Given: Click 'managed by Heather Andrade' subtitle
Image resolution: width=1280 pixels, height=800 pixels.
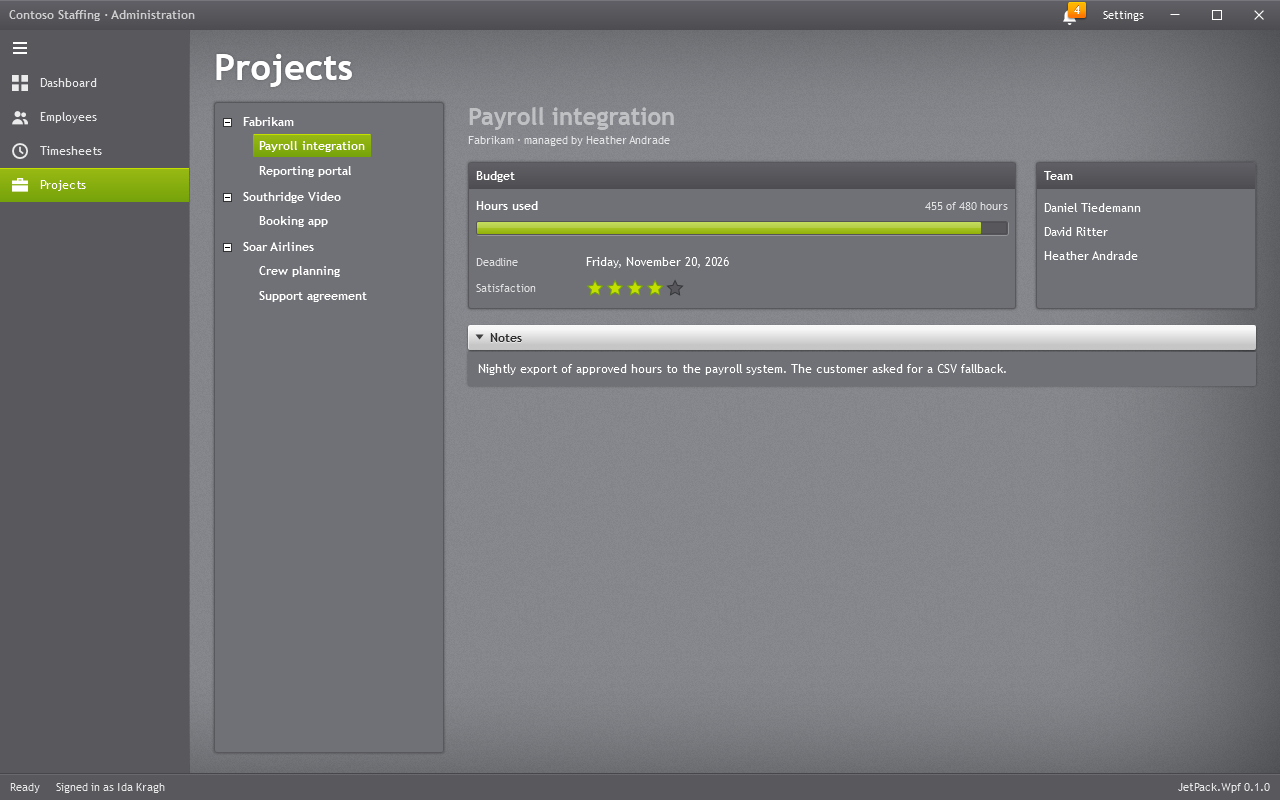Looking at the screenshot, I should [597, 141].
